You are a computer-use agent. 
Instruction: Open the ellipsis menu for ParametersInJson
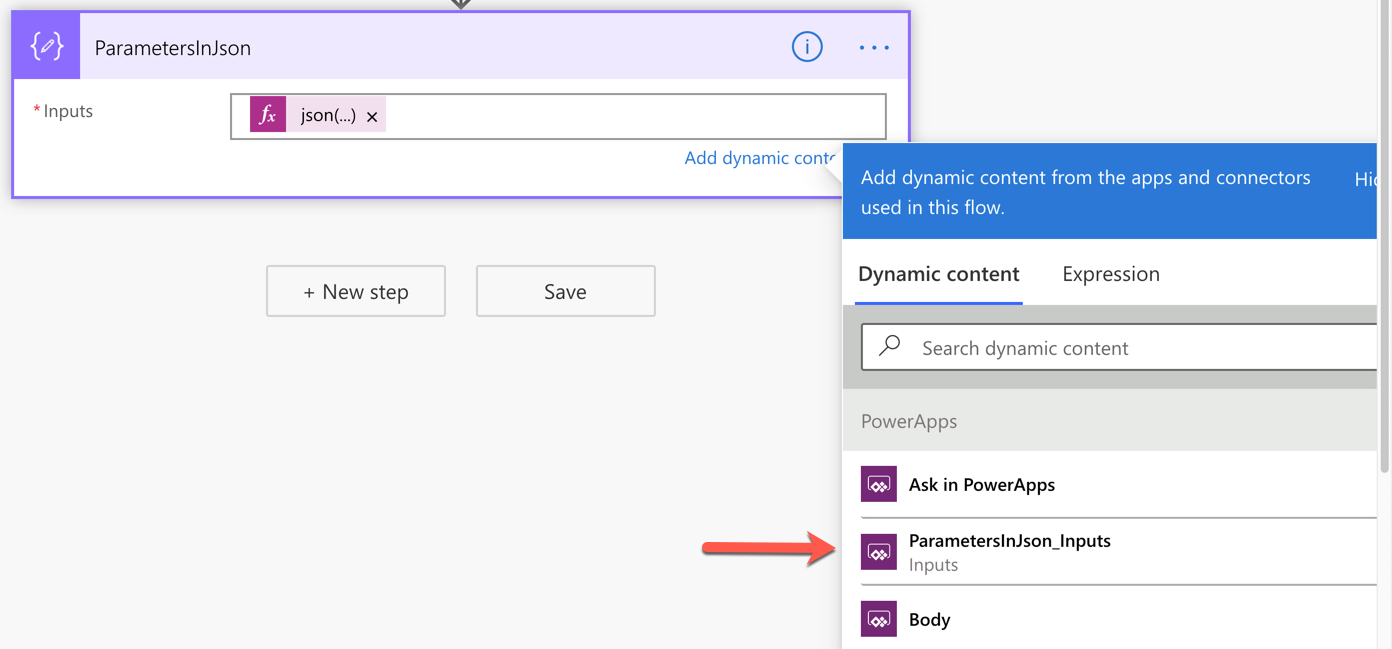click(873, 47)
